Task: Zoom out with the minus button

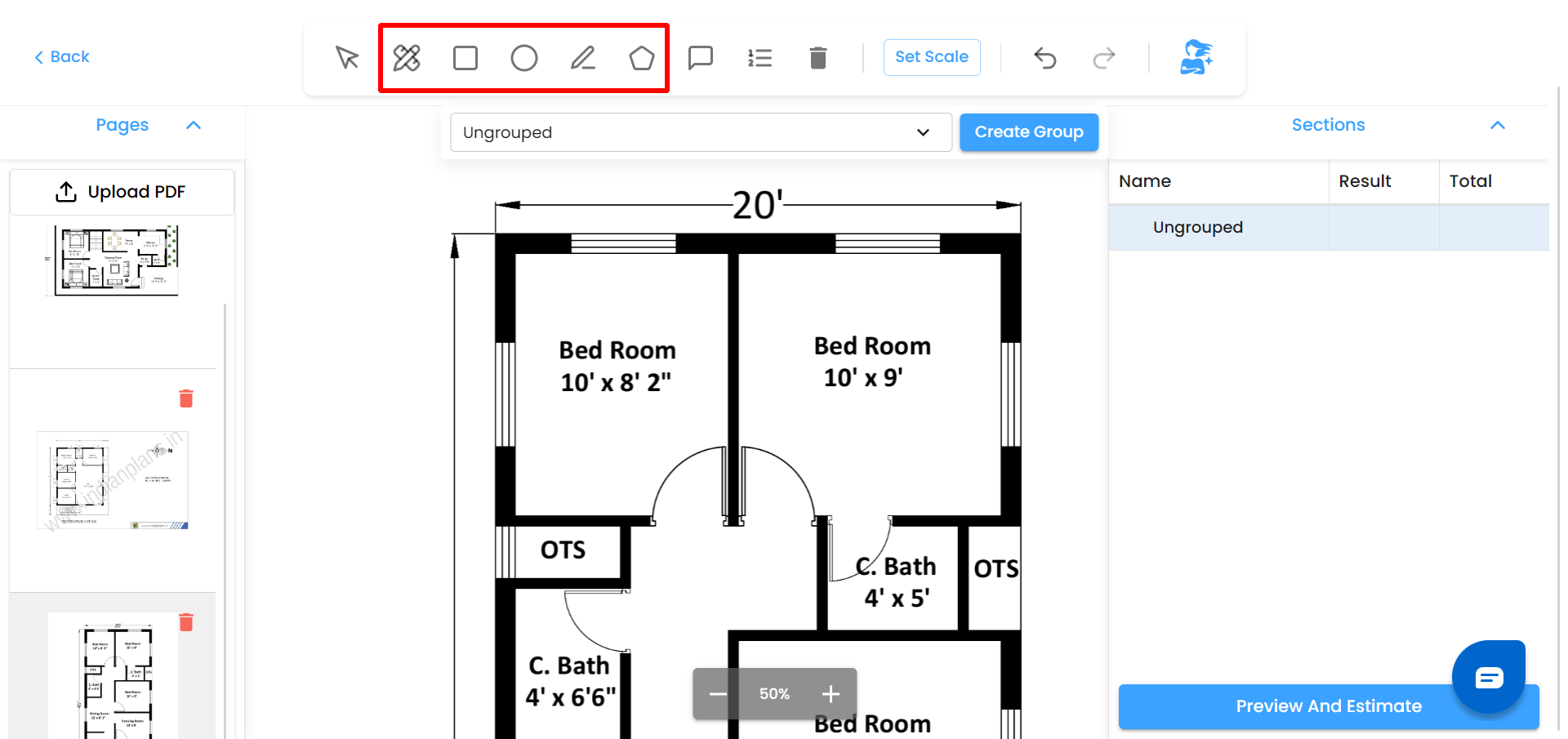Action: [x=718, y=694]
